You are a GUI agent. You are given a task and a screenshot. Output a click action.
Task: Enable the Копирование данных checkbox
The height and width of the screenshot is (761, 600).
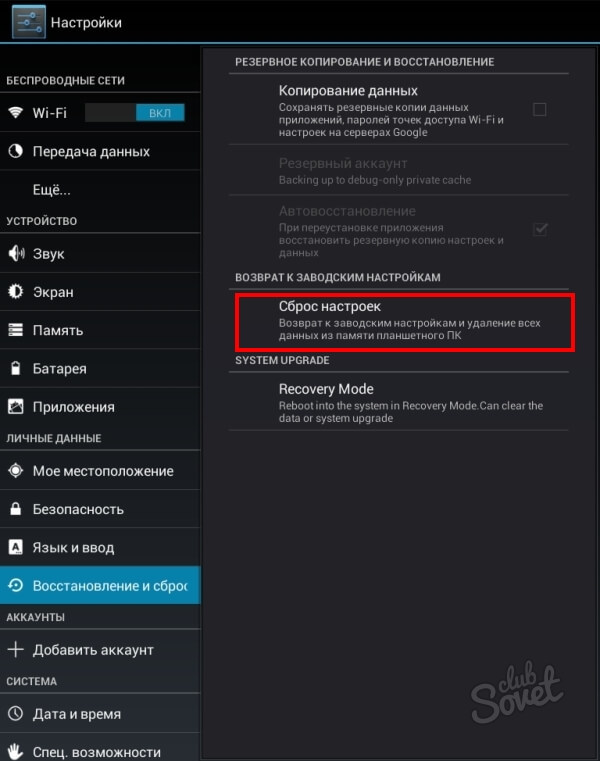[540, 109]
